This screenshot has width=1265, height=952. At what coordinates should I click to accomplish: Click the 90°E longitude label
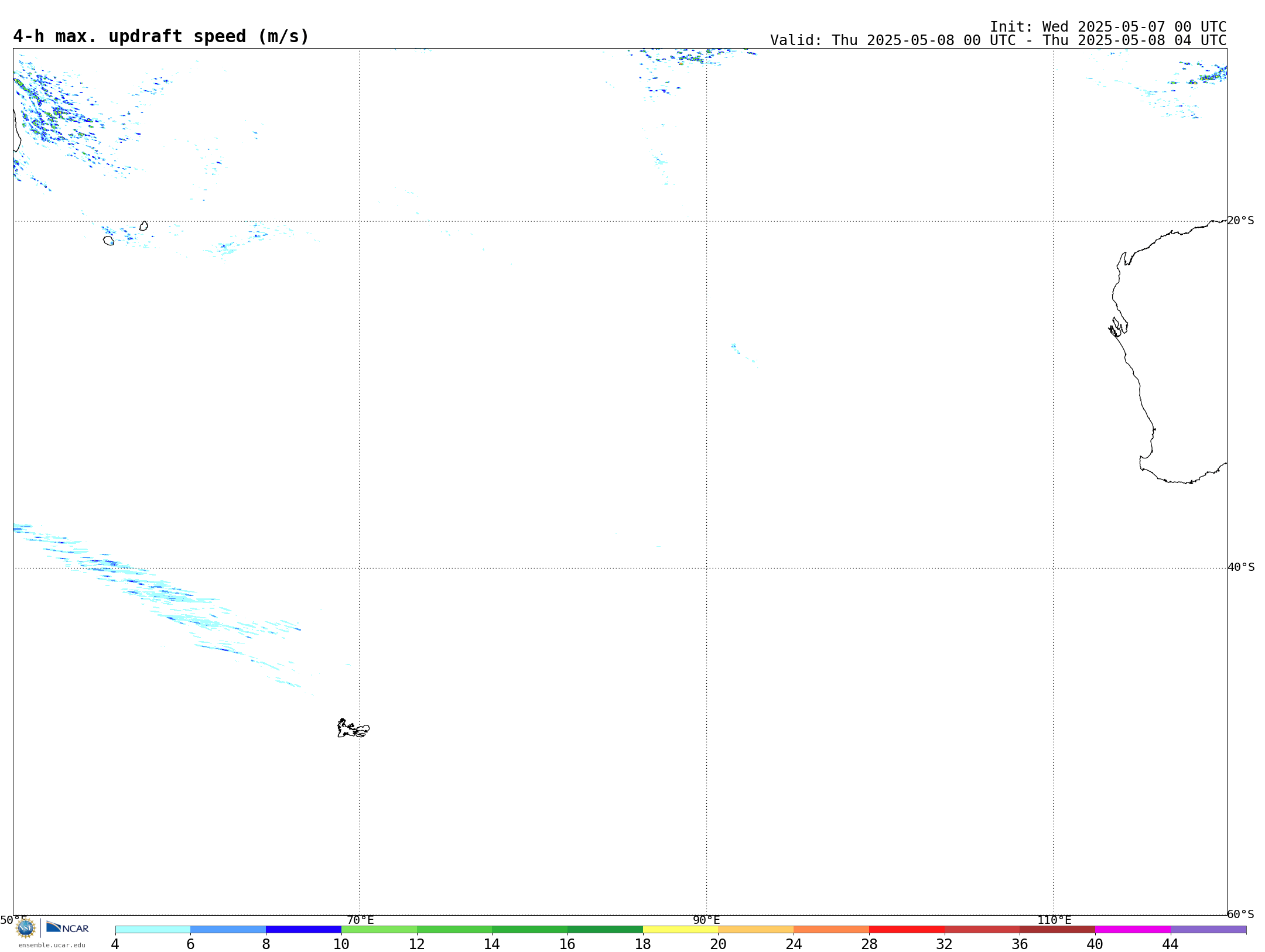(x=706, y=920)
